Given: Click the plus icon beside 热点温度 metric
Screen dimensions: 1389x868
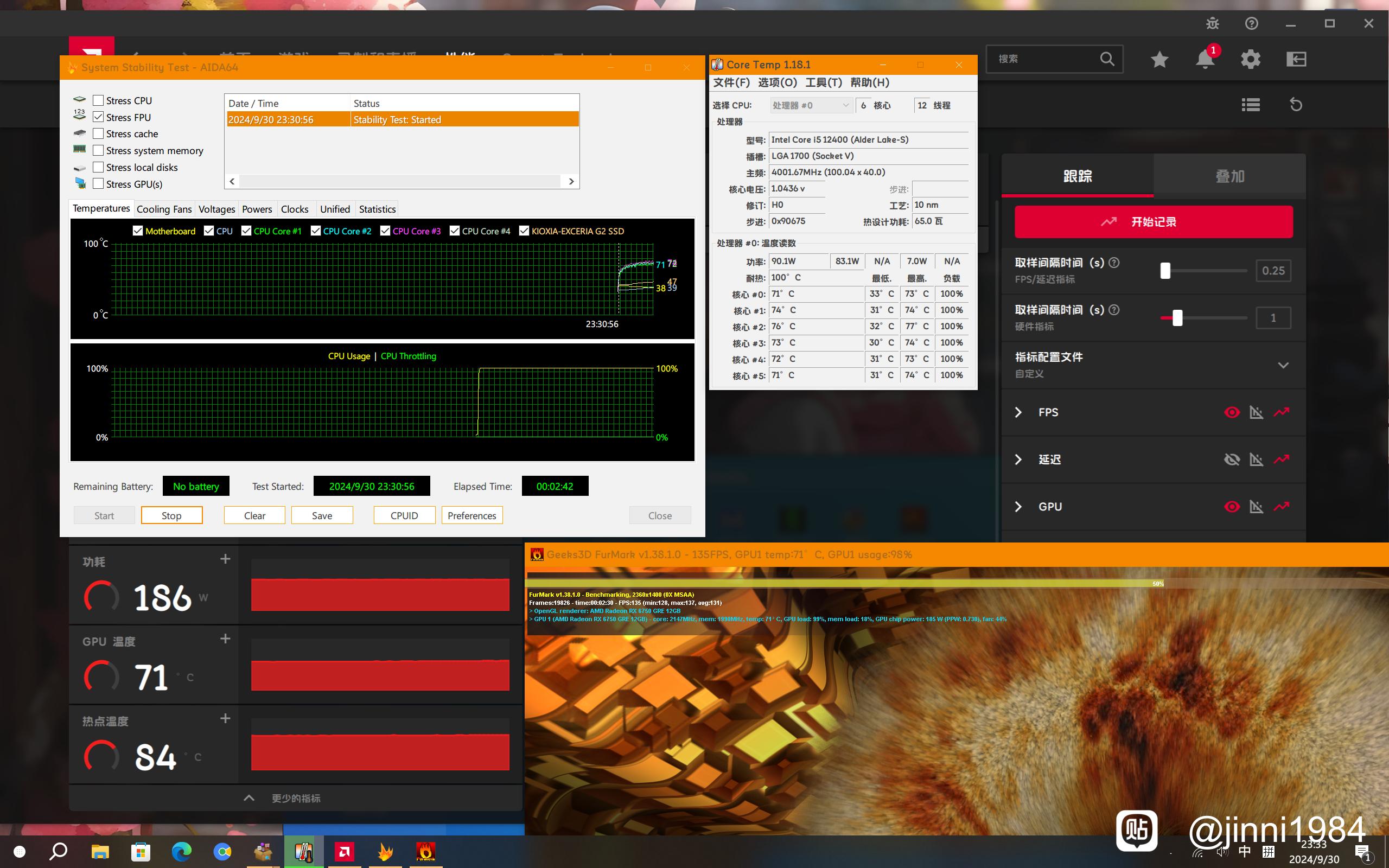Looking at the screenshot, I should pyautogui.click(x=226, y=719).
